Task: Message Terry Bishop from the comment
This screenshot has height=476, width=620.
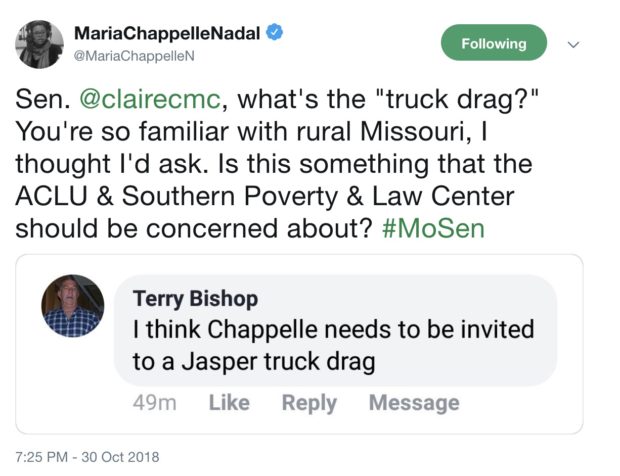Action: click(x=414, y=403)
